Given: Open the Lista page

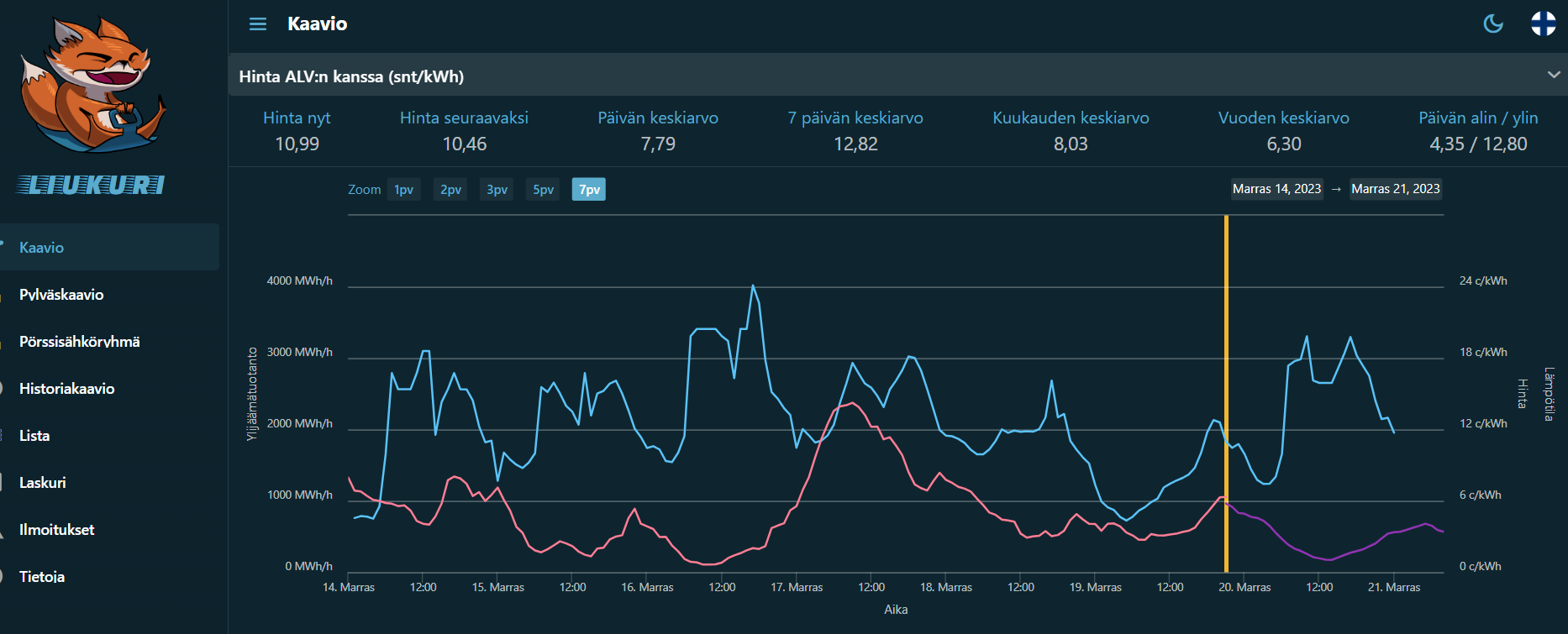Looking at the screenshot, I should click(x=34, y=436).
